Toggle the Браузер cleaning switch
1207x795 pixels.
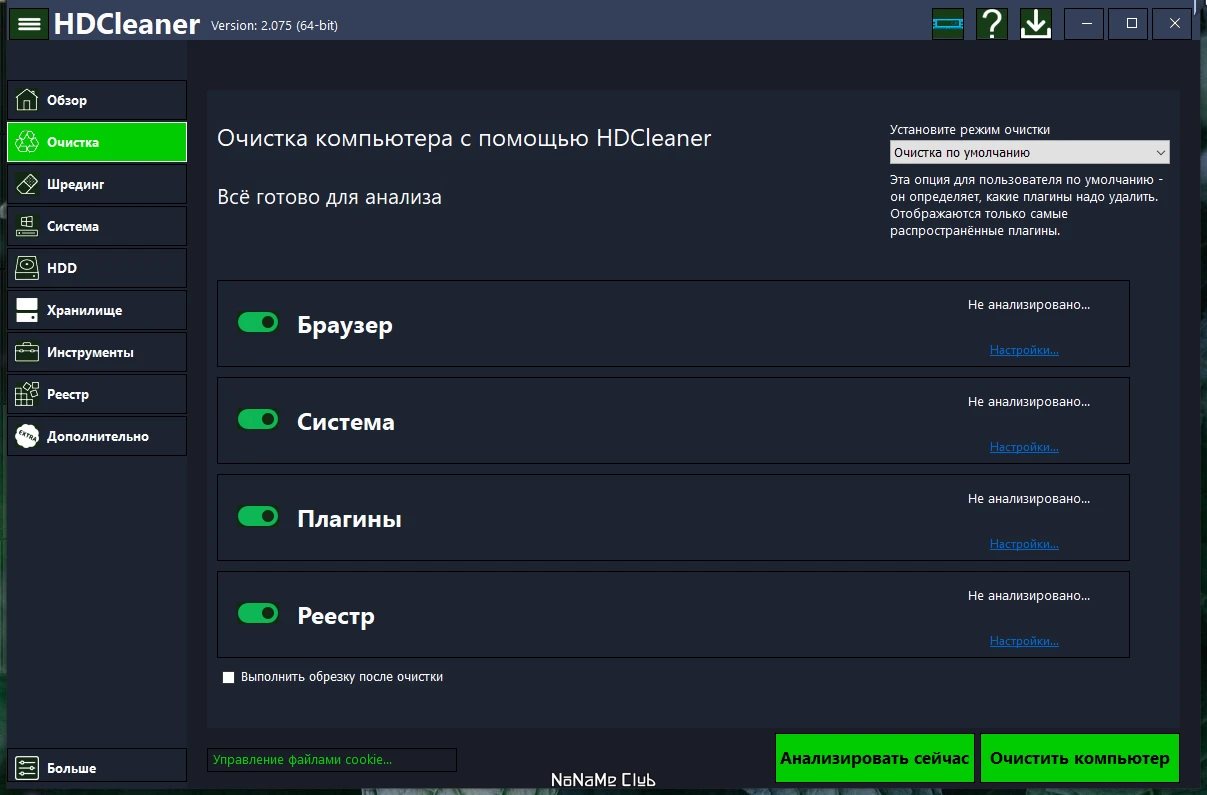coord(258,322)
